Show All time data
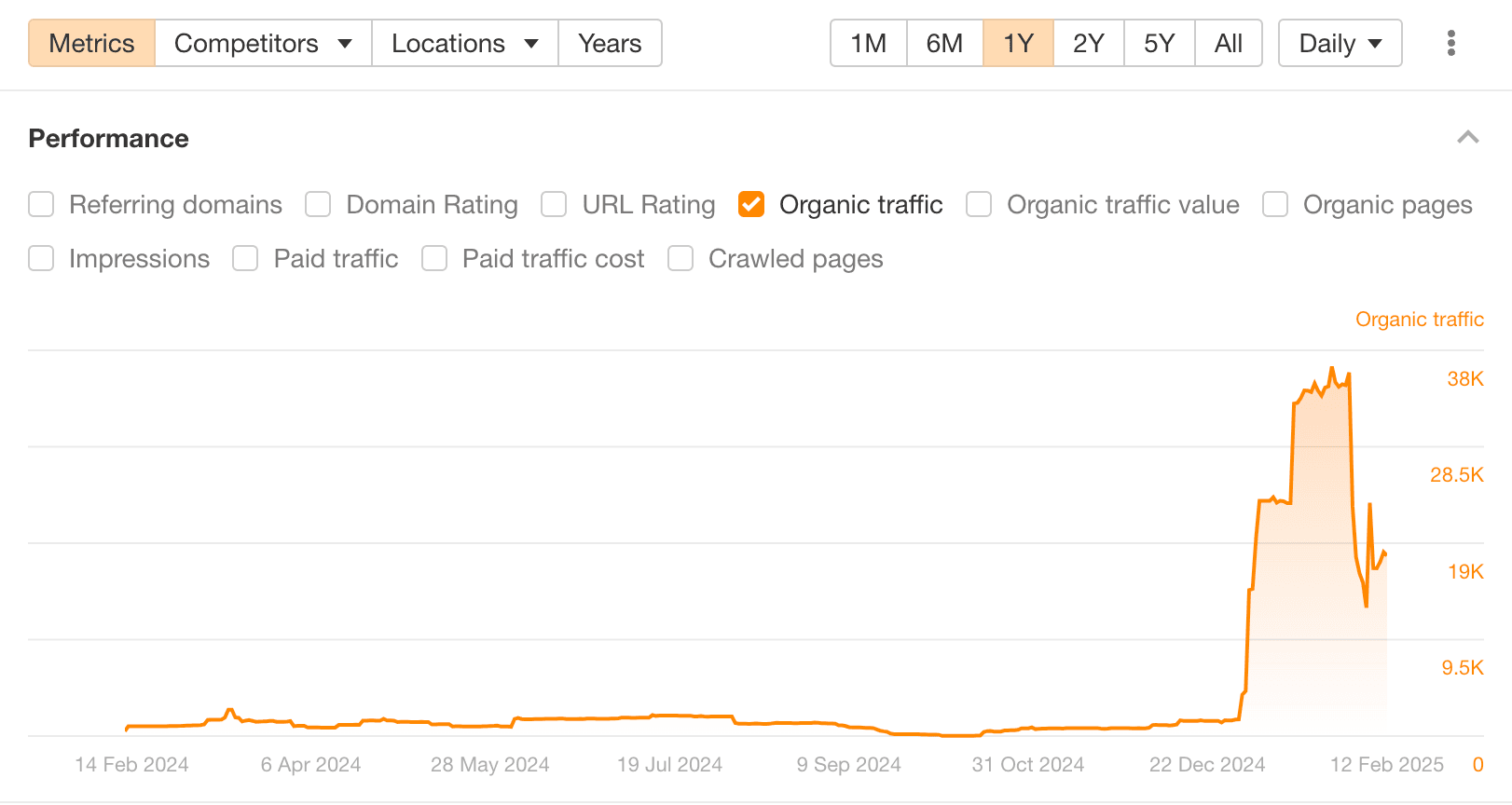The height and width of the screenshot is (805, 1512). (x=1228, y=43)
